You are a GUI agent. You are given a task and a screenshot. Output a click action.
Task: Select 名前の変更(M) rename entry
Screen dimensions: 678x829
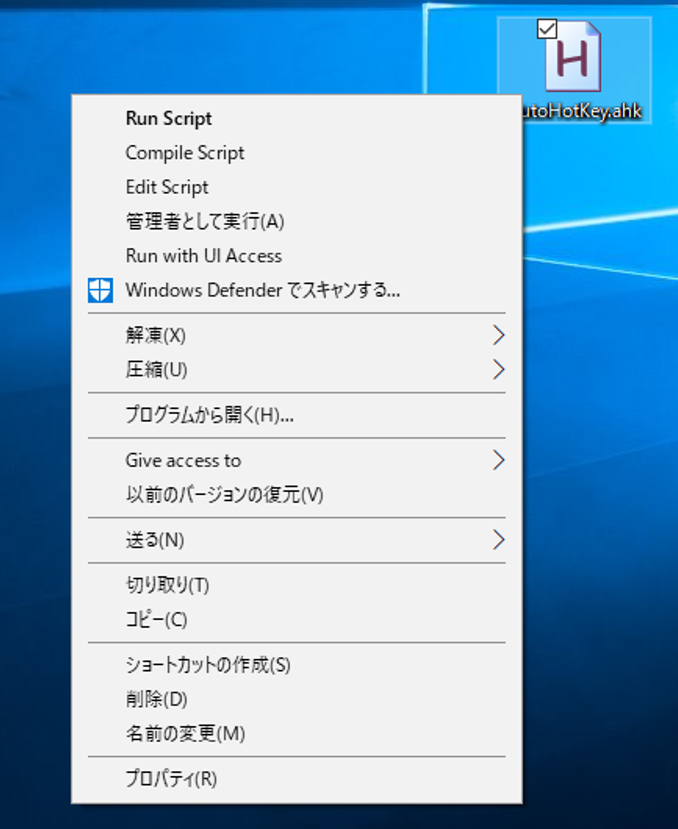pos(297,734)
